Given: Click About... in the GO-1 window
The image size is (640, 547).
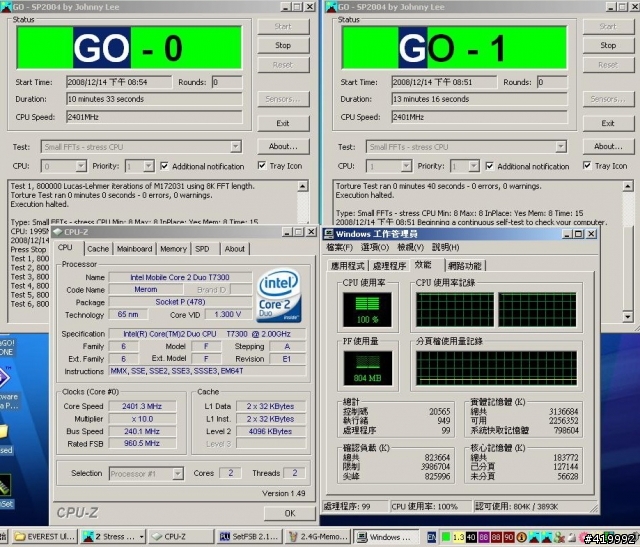Looking at the screenshot, I should [x=608, y=146].
